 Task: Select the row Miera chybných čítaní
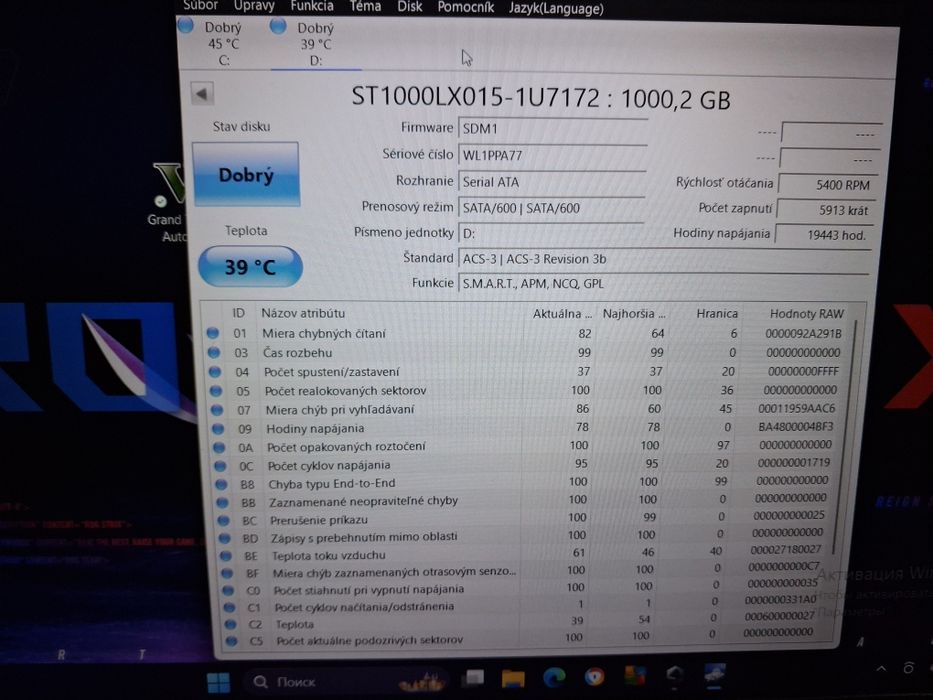pos(526,333)
